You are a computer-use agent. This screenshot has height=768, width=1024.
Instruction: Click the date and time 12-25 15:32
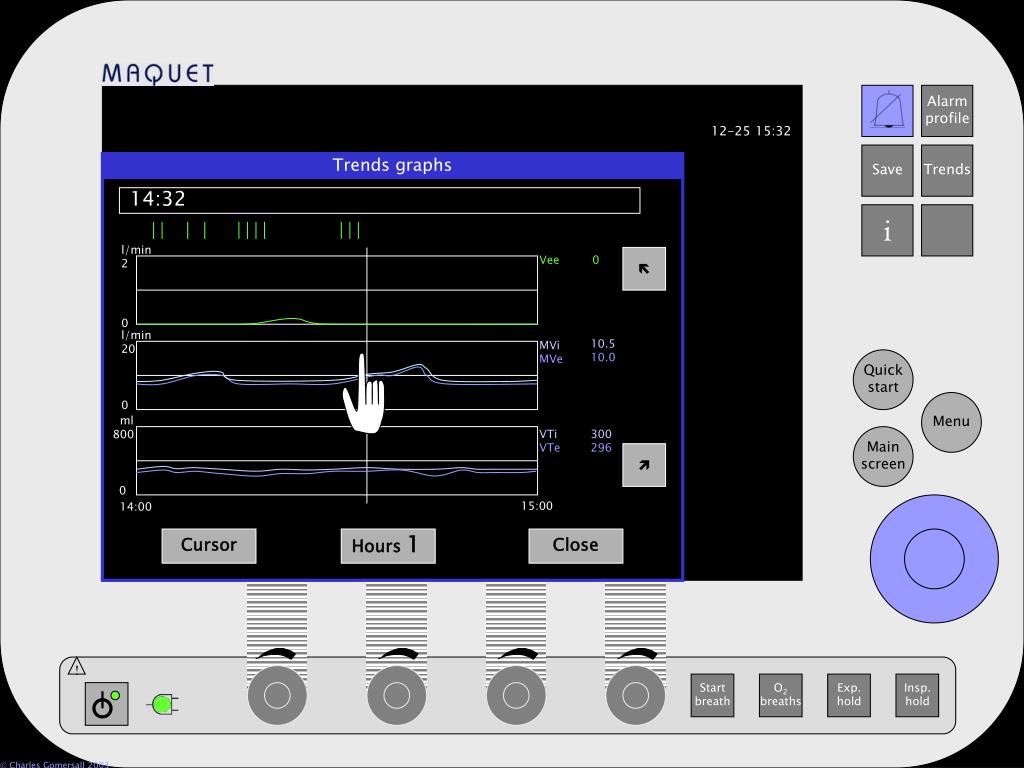[751, 131]
